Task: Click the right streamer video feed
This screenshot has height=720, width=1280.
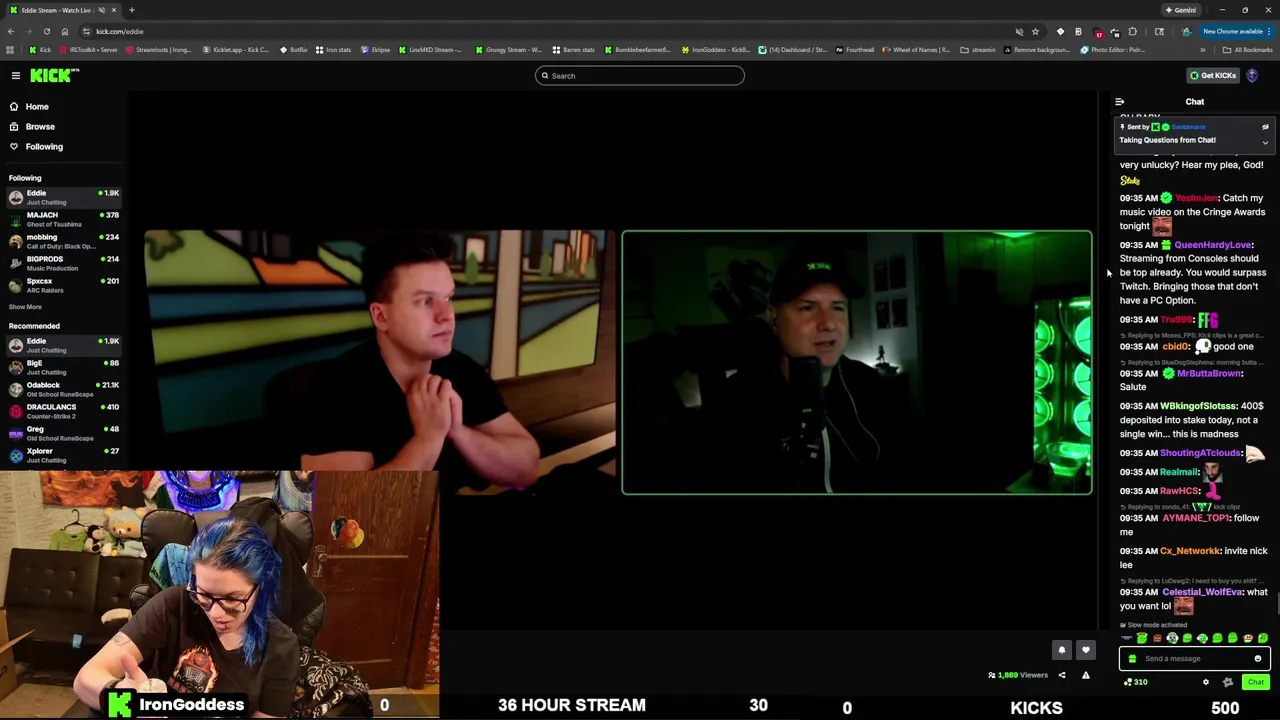Action: coord(857,363)
